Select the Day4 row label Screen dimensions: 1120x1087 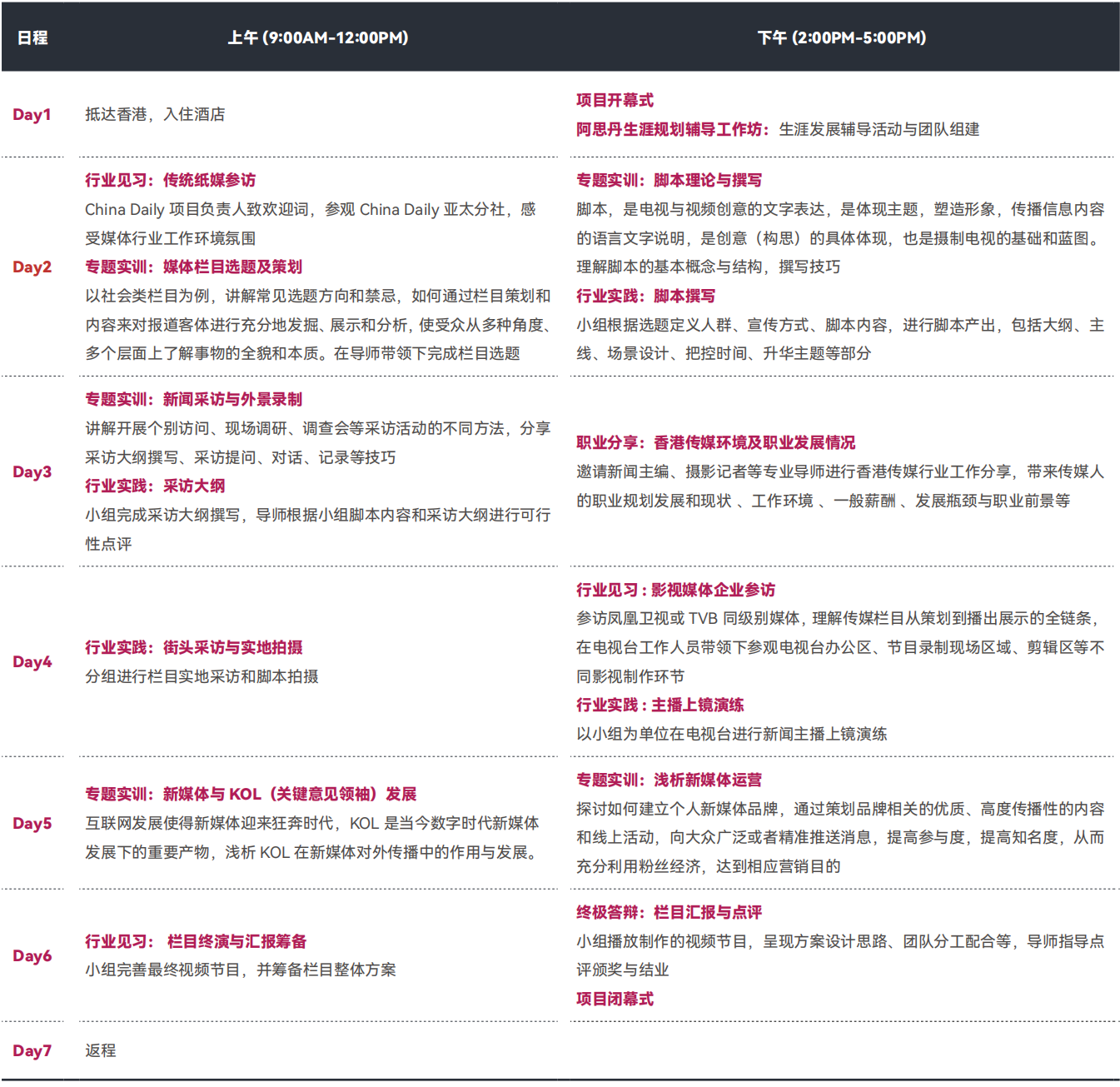32,662
